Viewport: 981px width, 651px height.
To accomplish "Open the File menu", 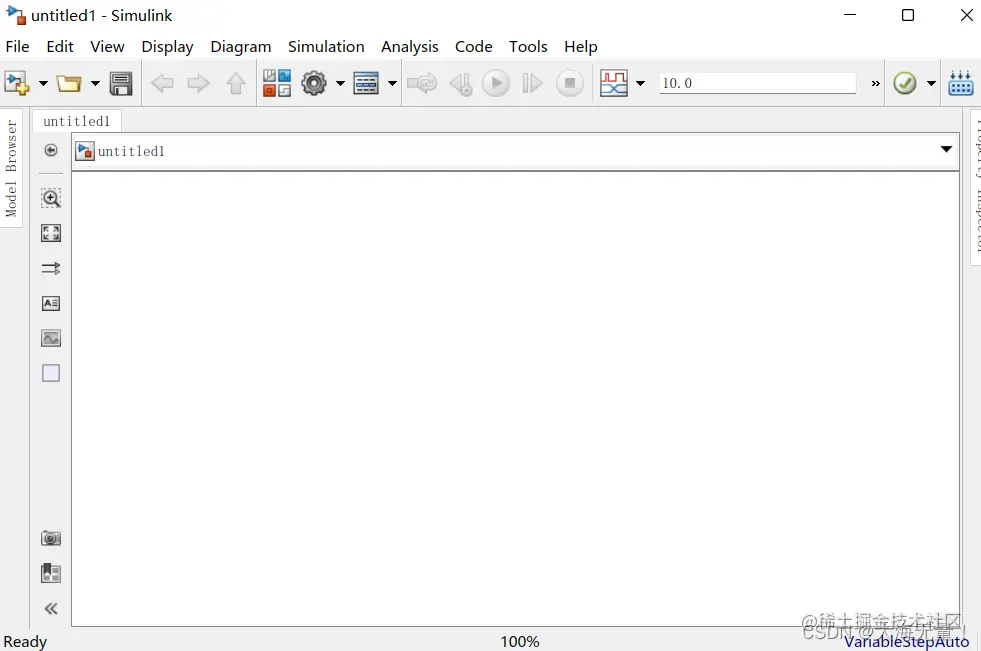I will (18, 47).
